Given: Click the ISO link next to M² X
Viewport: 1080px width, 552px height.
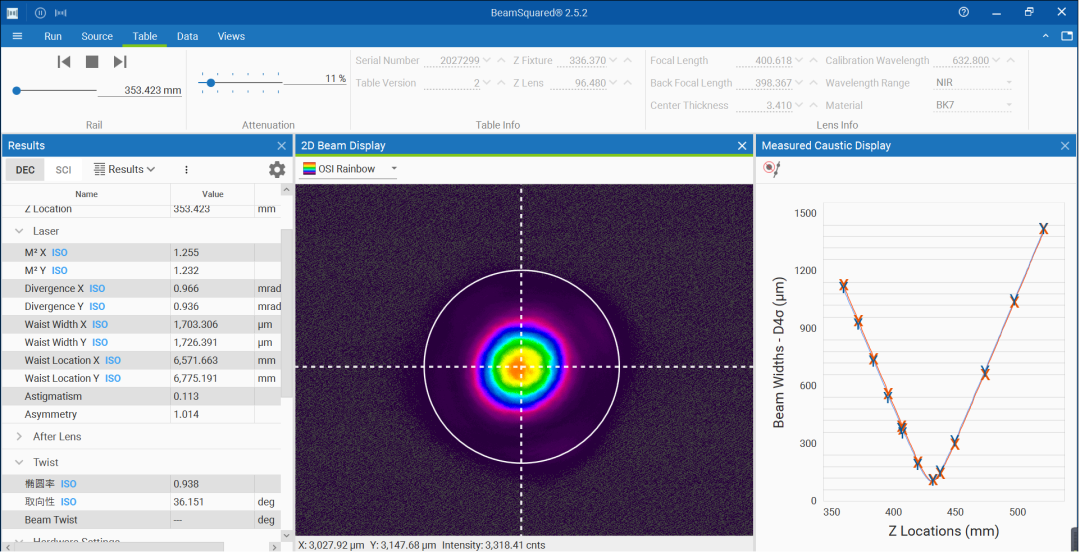Looking at the screenshot, I should coord(60,253).
